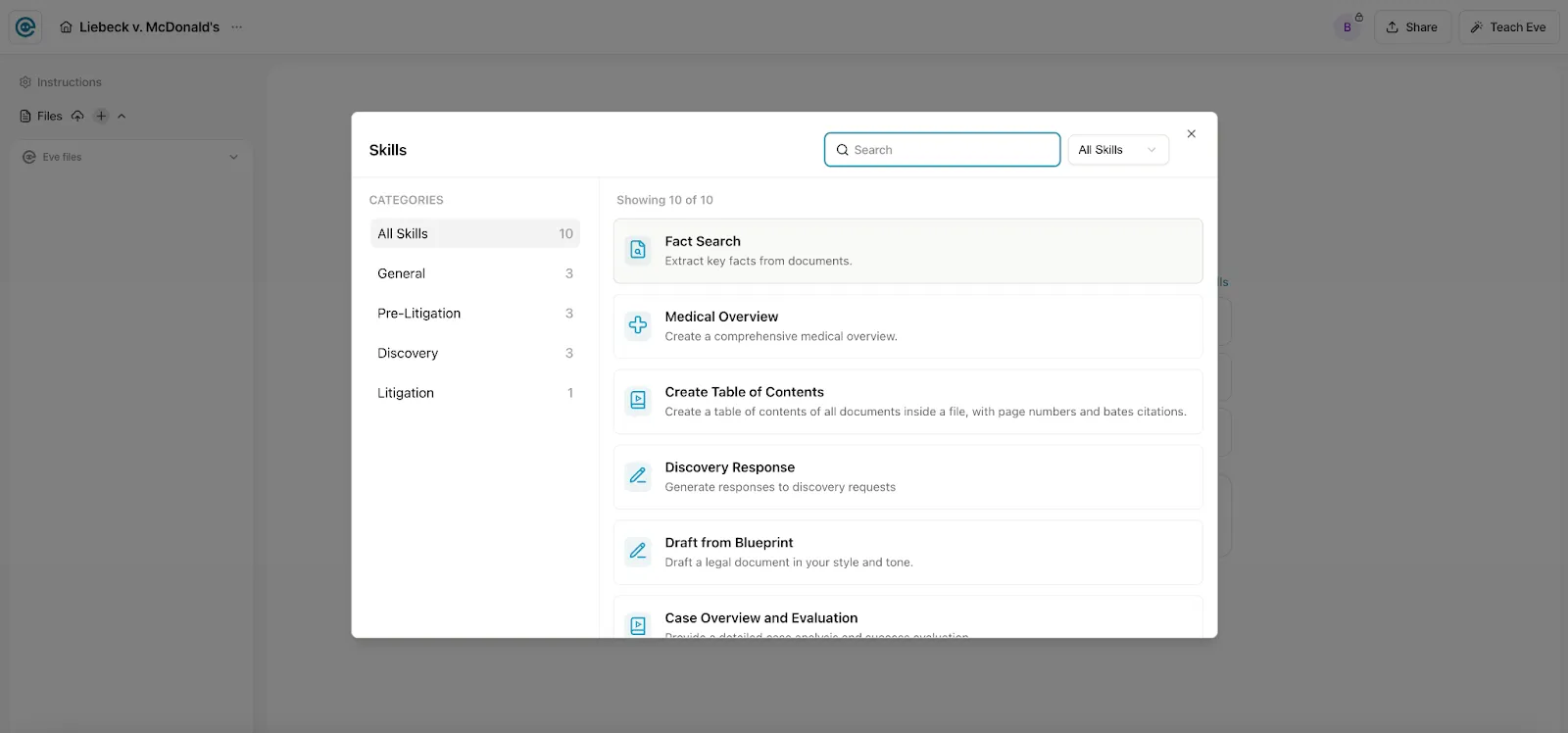Open the Fact Search skill title
The height and width of the screenshot is (733, 1568).
pyautogui.click(x=703, y=241)
